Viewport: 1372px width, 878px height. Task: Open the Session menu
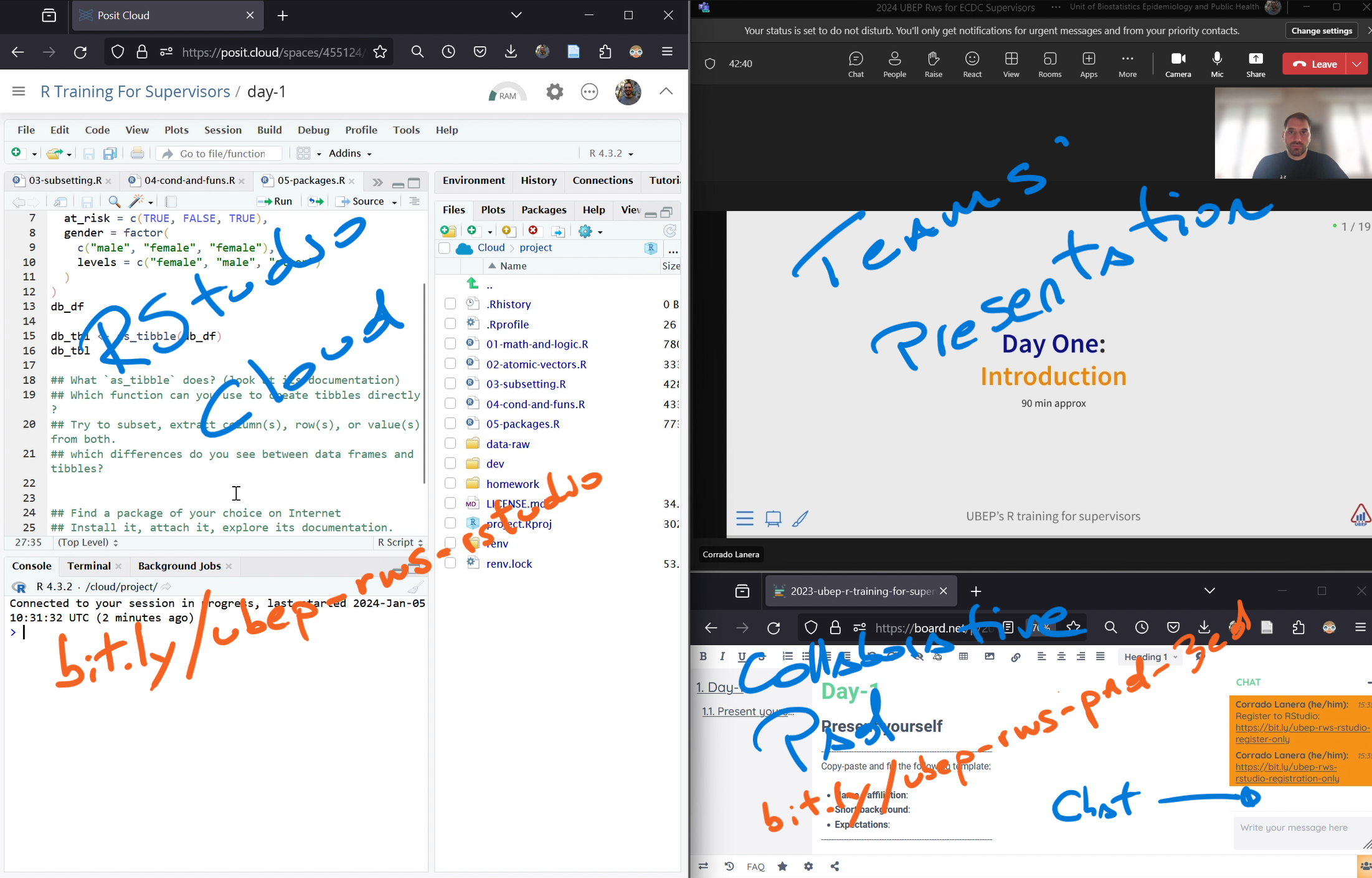click(222, 130)
